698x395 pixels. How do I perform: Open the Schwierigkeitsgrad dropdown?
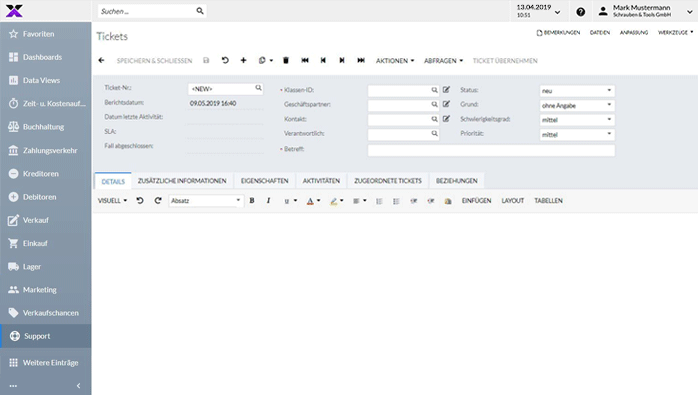(x=577, y=120)
